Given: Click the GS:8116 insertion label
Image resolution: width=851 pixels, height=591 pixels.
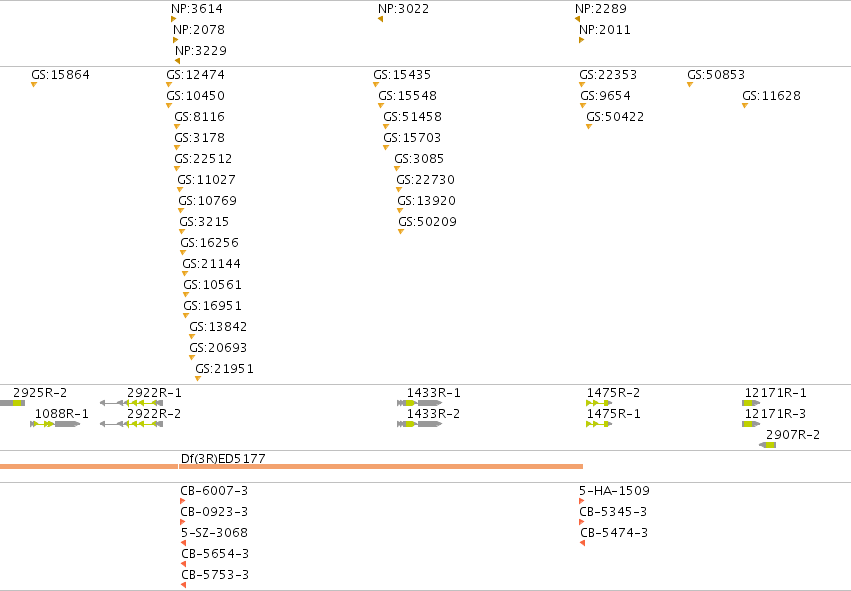Looking at the screenshot, I should point(199,117).
